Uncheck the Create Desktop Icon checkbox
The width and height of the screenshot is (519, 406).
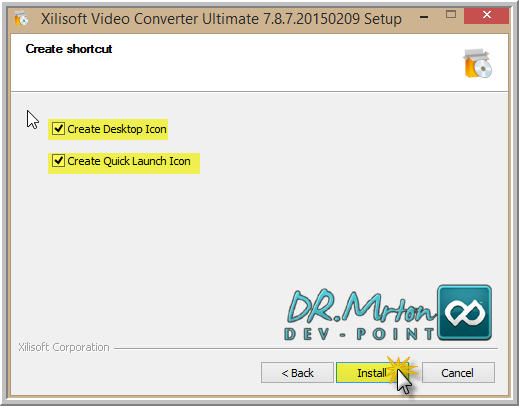(59, 128)
